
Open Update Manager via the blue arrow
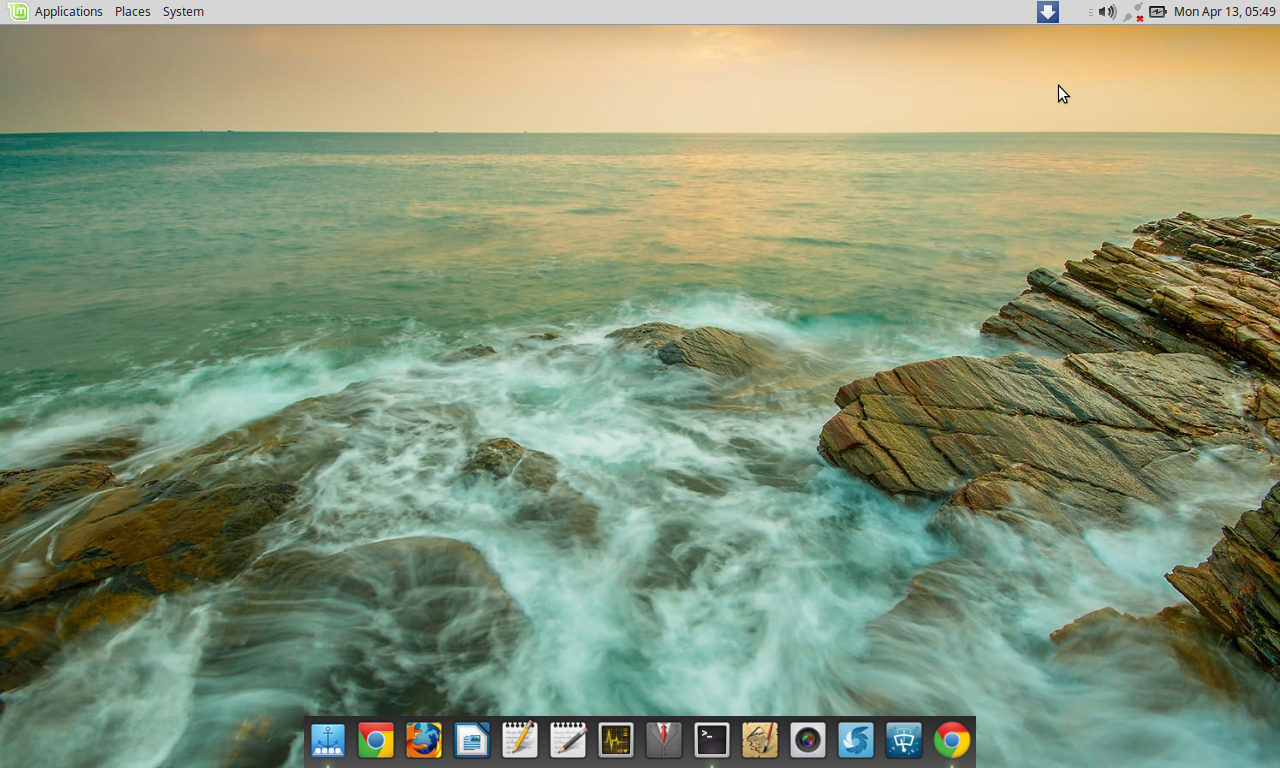coord(1046,11)
